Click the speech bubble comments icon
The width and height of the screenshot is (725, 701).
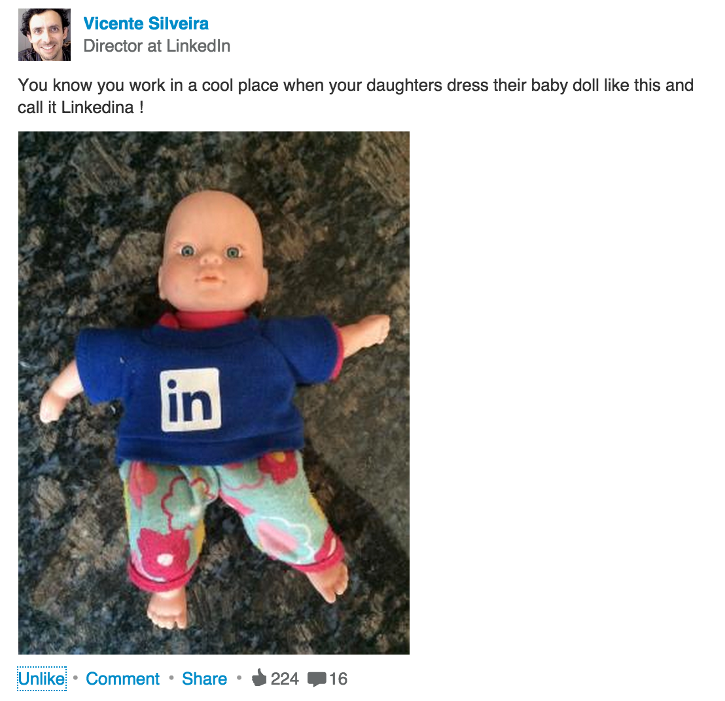[317, 680]
